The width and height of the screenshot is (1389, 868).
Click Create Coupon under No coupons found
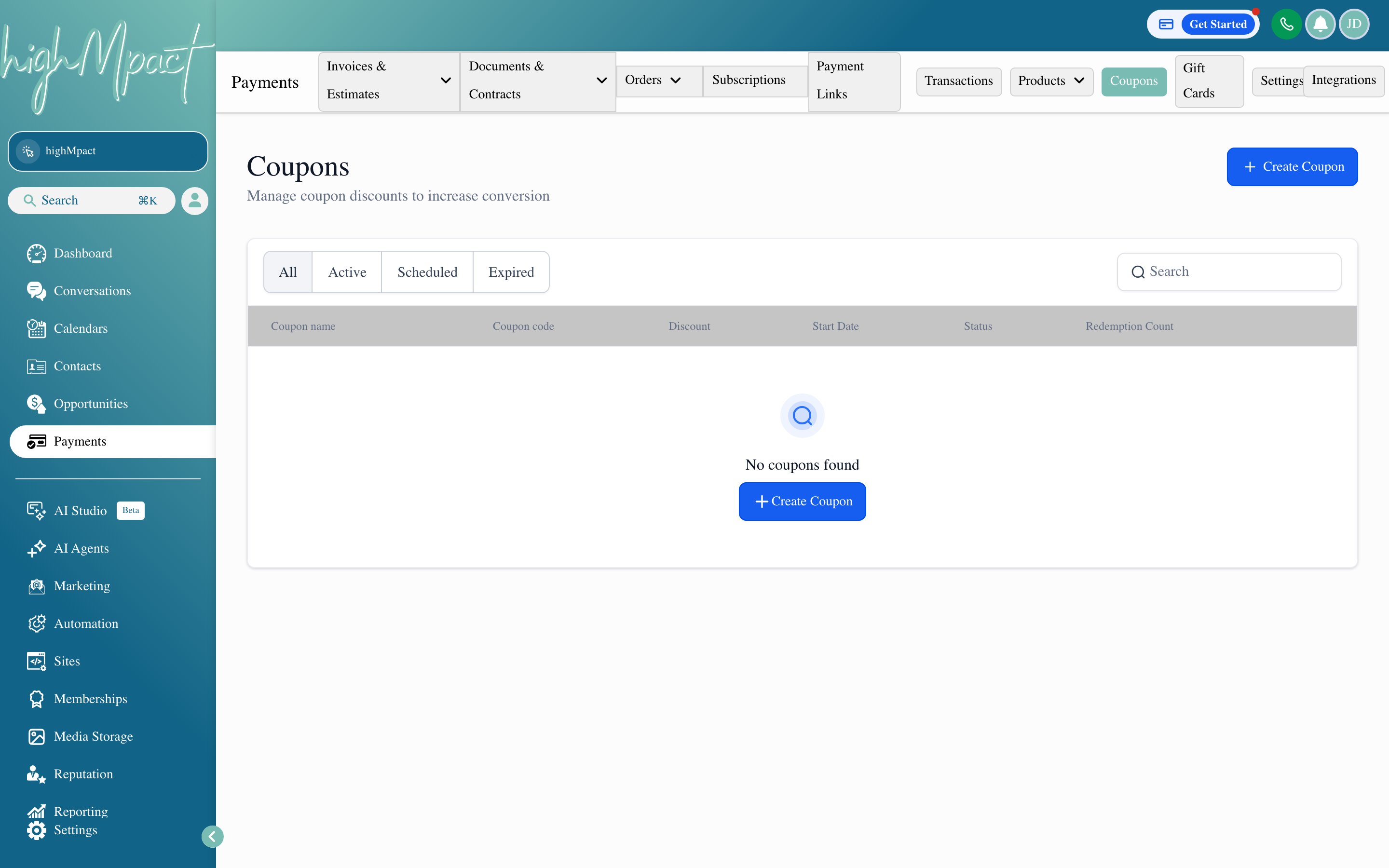(802, 502)
